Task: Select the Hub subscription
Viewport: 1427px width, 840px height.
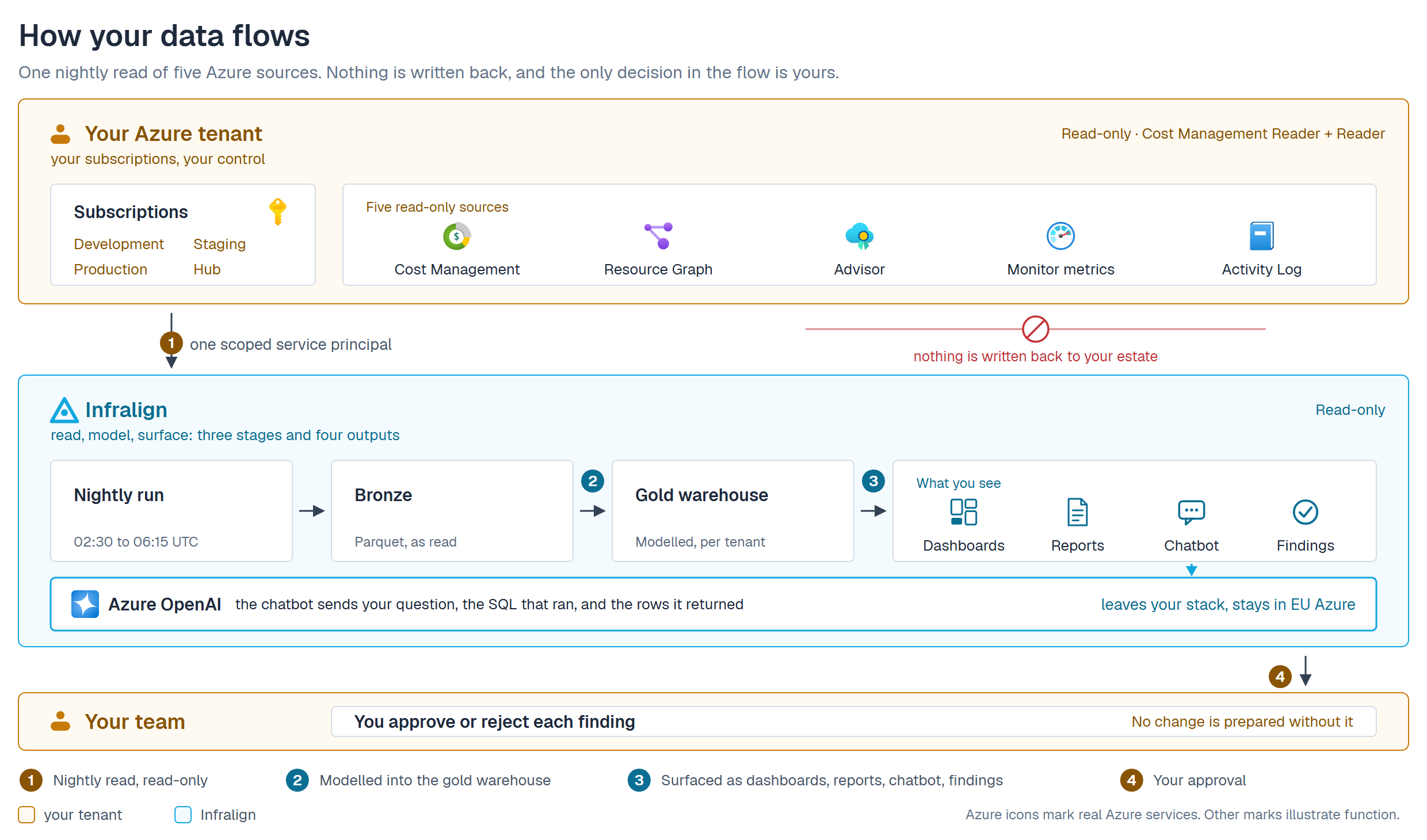Action: (x=207, y=269)
